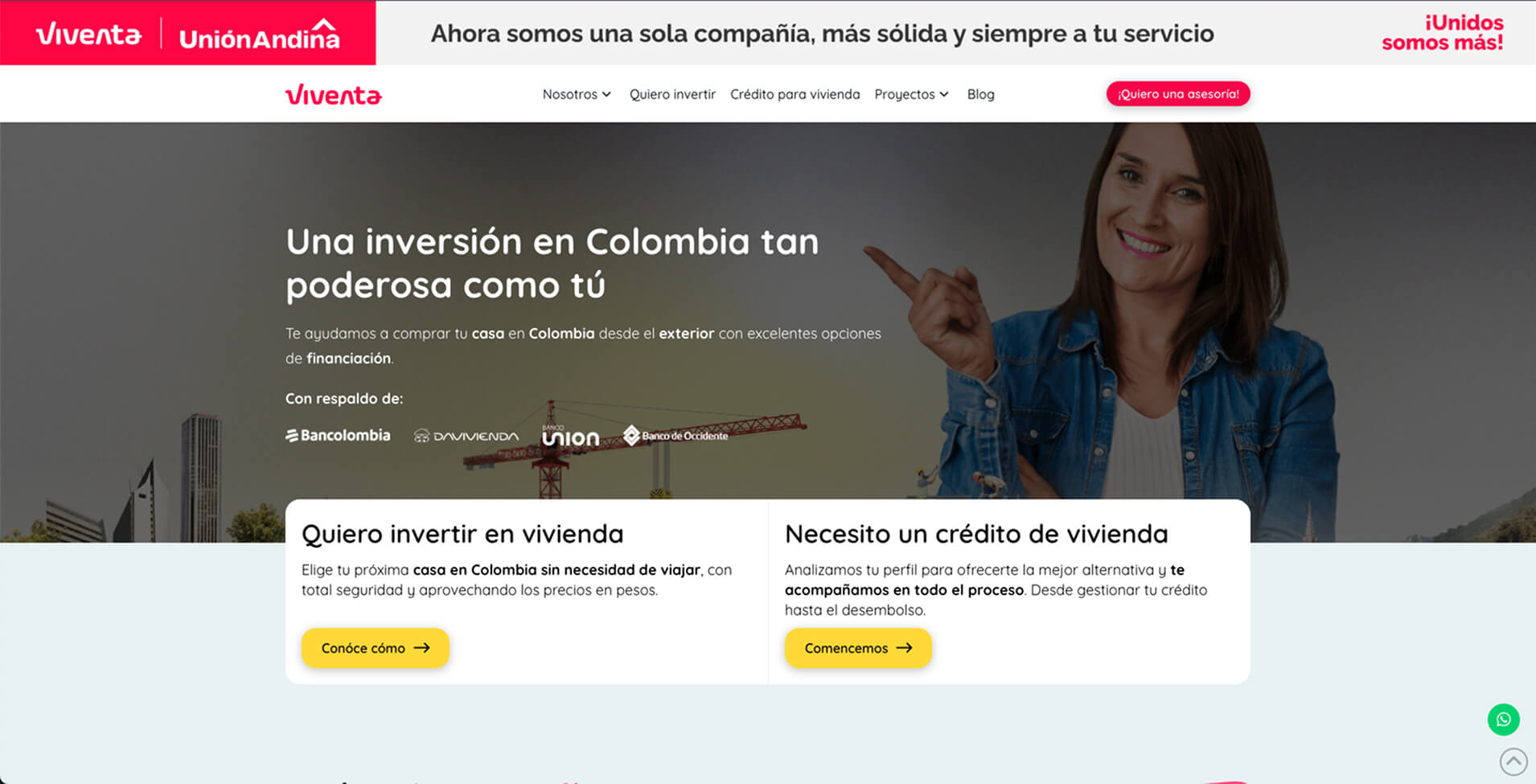Click the Conóce cómo button

[x=376, y=648]
